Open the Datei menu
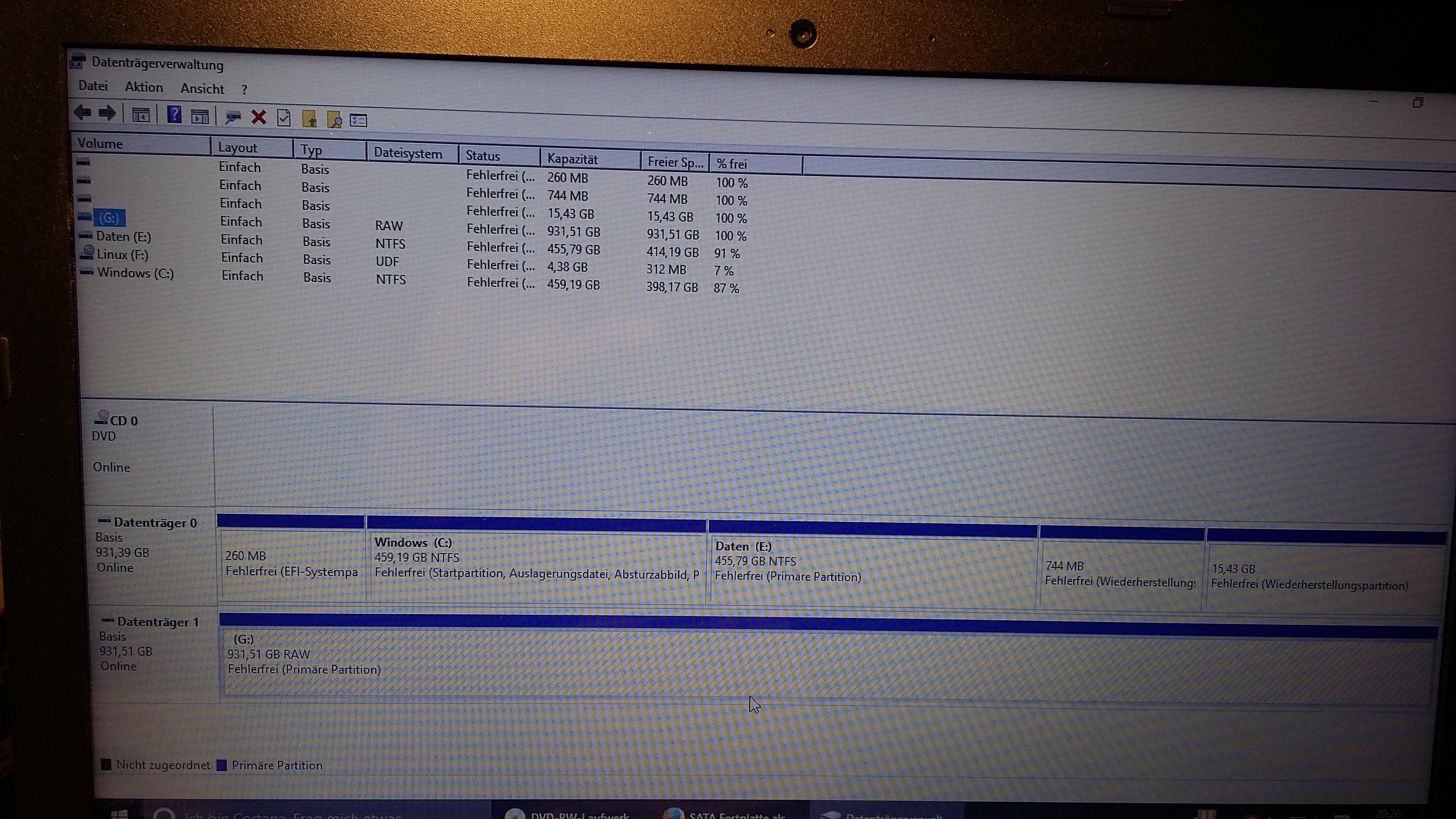This screenshot has width=1456, height=819. tap(93, 86)
